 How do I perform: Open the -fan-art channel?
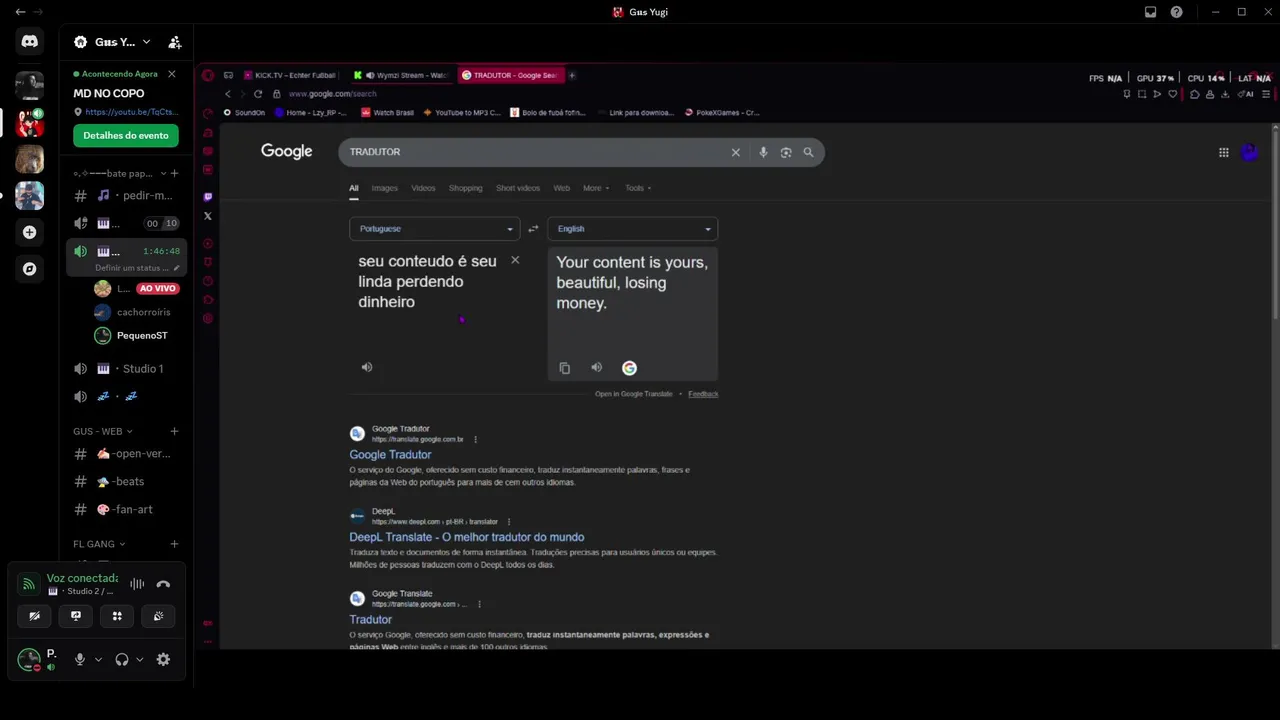[127, 510]
